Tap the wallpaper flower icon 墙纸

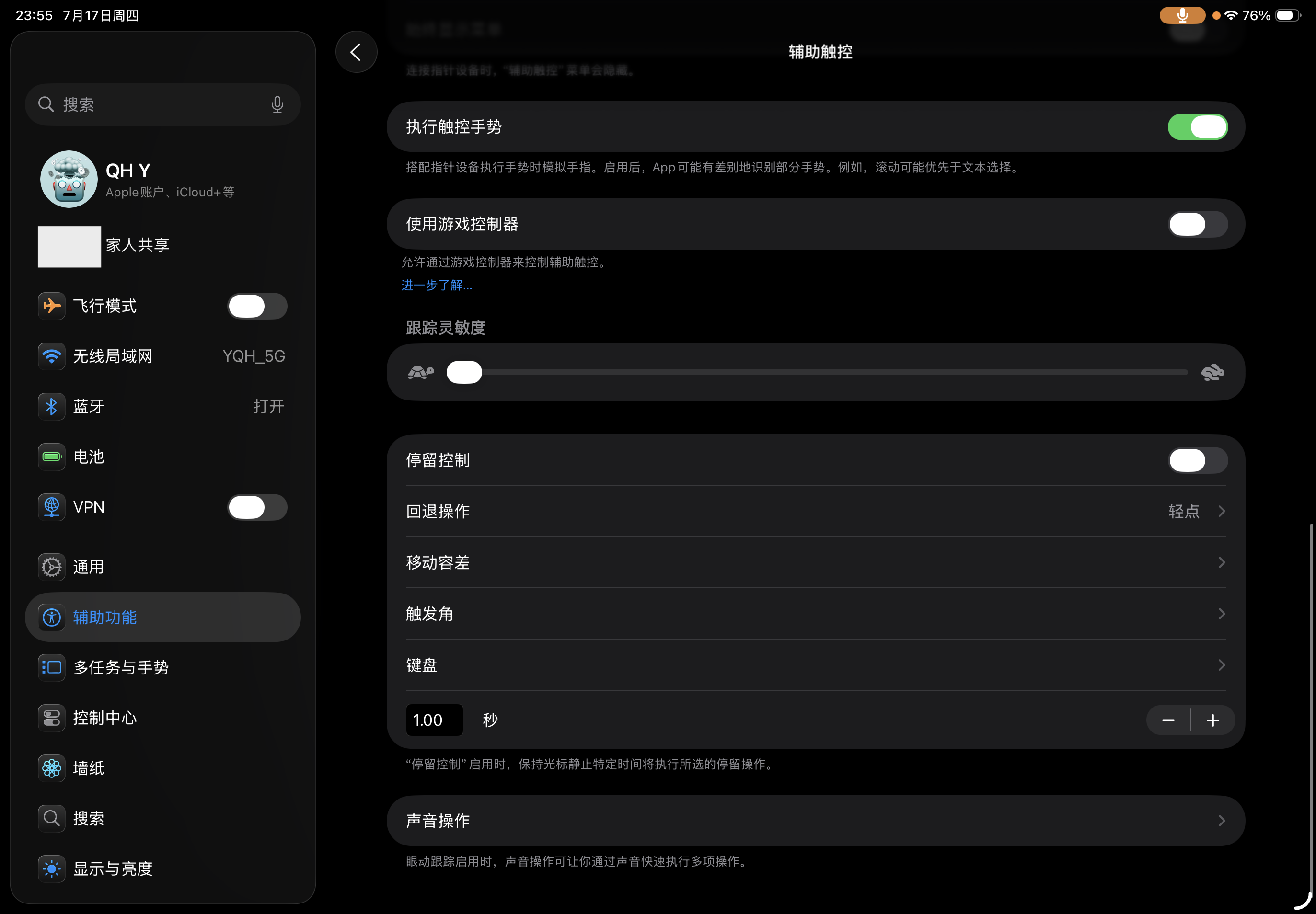tap(52, 768)
